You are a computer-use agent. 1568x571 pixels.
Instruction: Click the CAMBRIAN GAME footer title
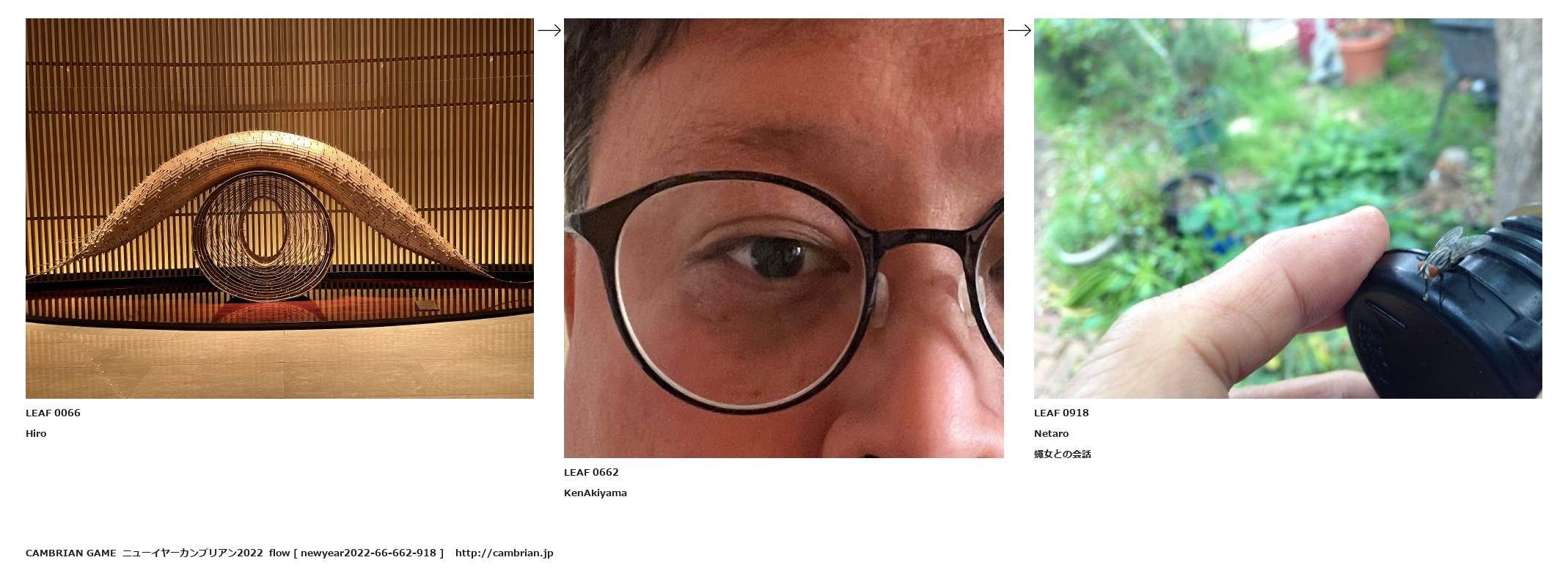pos(70,553)
